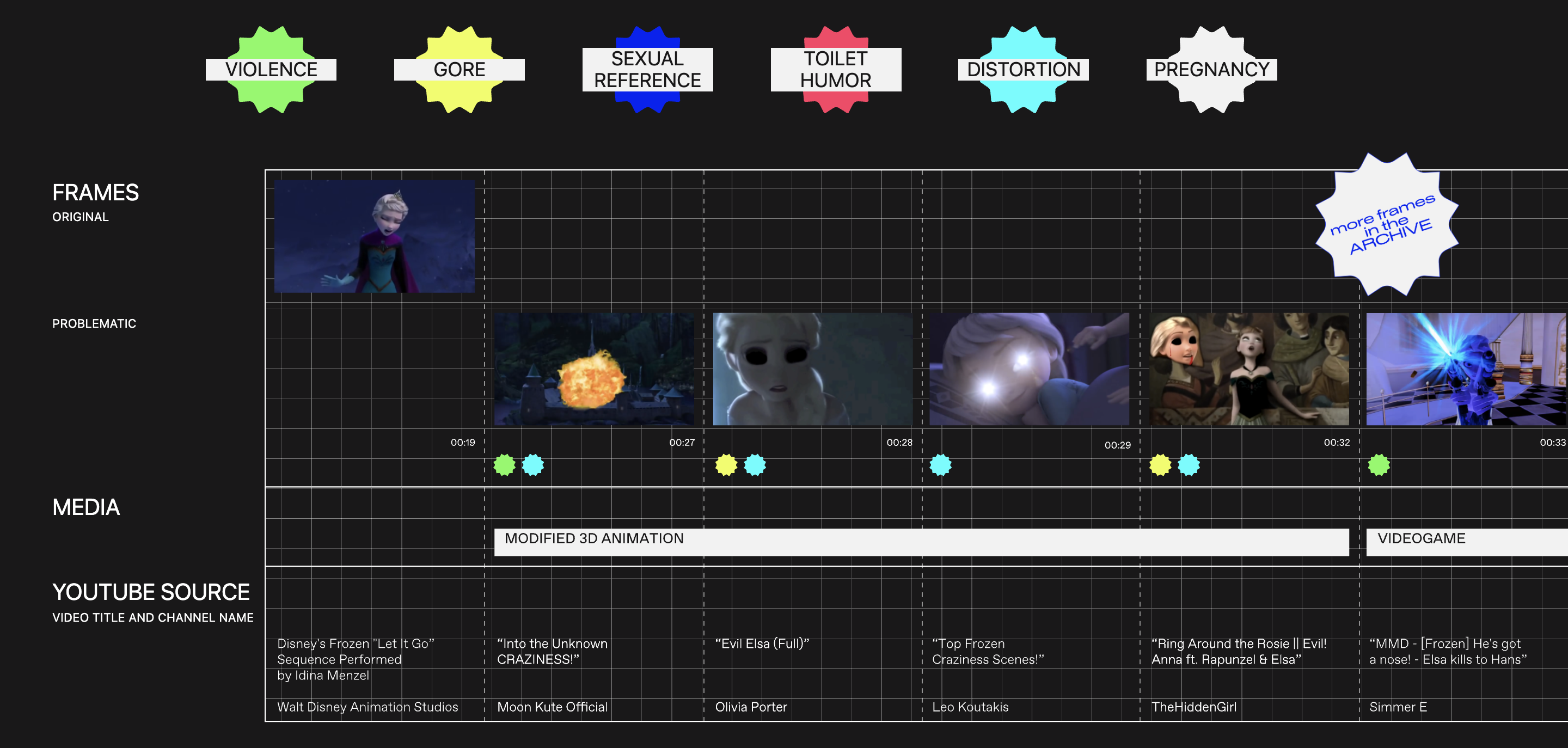The height and width of the screenshot is (748, 1568).
Task: Click cyan dot under 00:32 Rapunzel frame
Action: tap(1188, 465)
